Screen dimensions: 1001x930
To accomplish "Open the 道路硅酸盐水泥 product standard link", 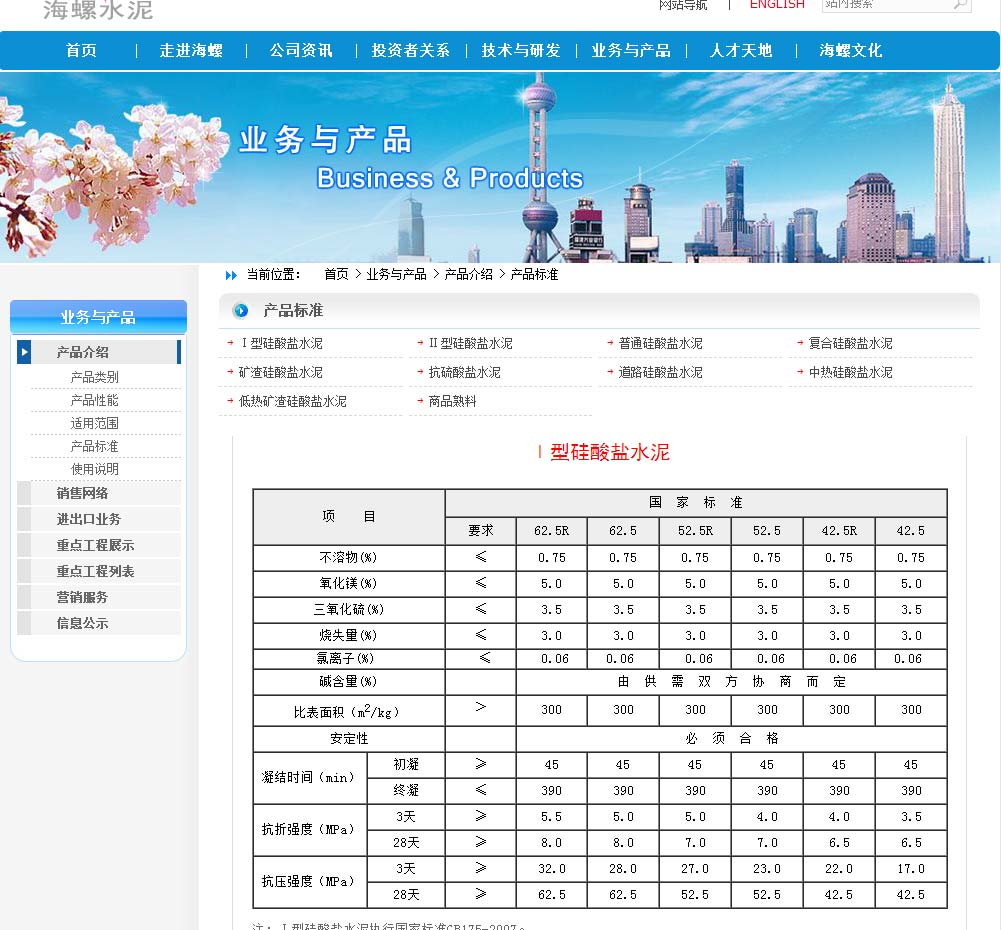I will (660, 372).
